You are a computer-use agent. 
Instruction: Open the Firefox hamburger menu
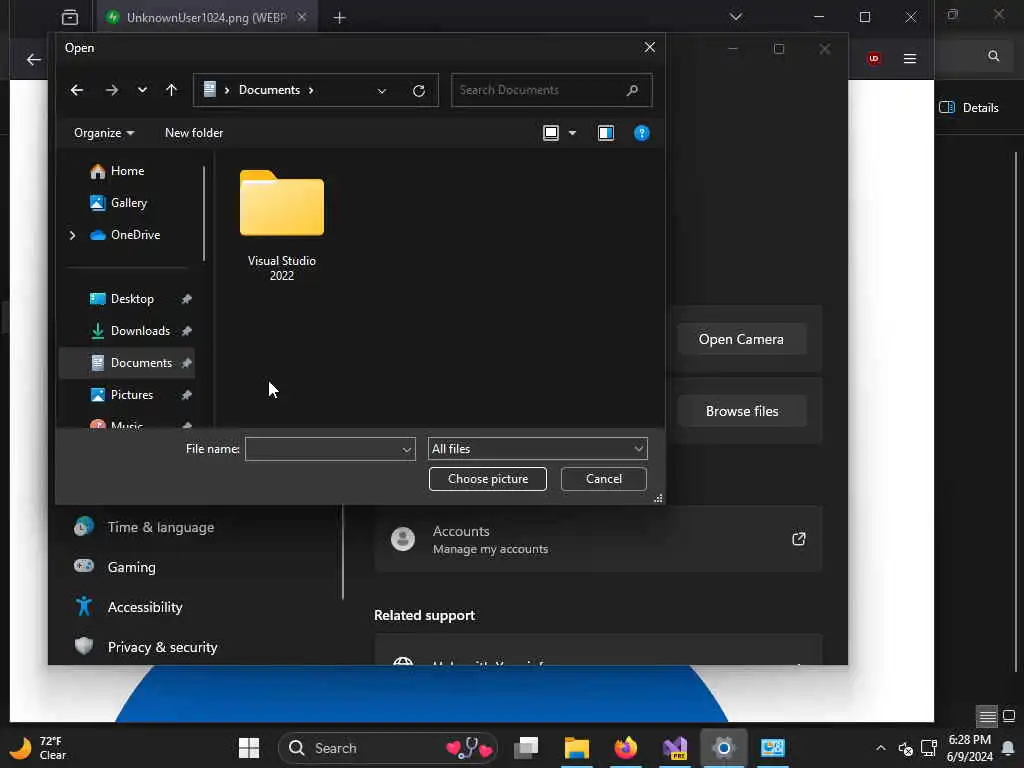[910, 59]
